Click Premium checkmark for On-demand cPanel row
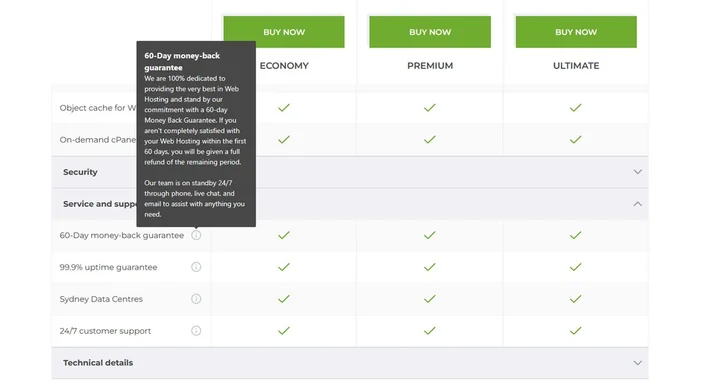The height and width of the screenshot is (390, 720). (x=430, y=139)
